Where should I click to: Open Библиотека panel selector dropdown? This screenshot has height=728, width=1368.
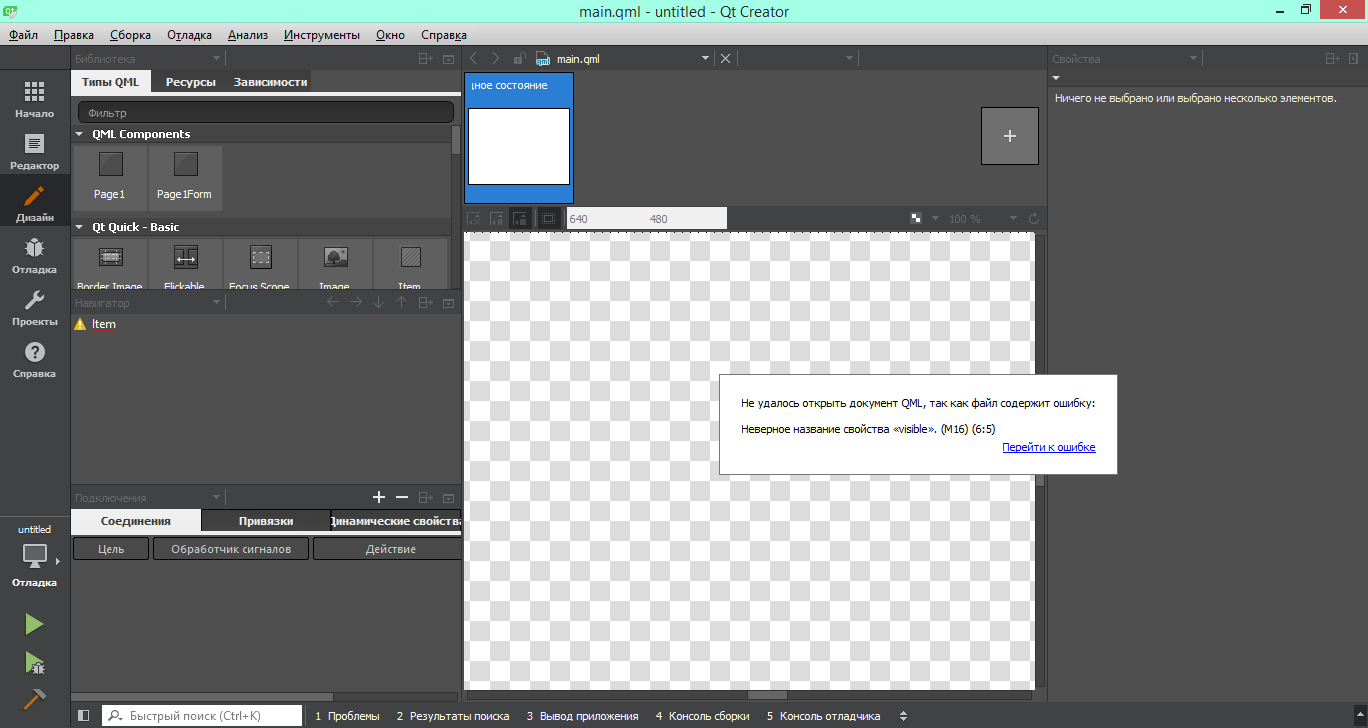coord(218,59)
